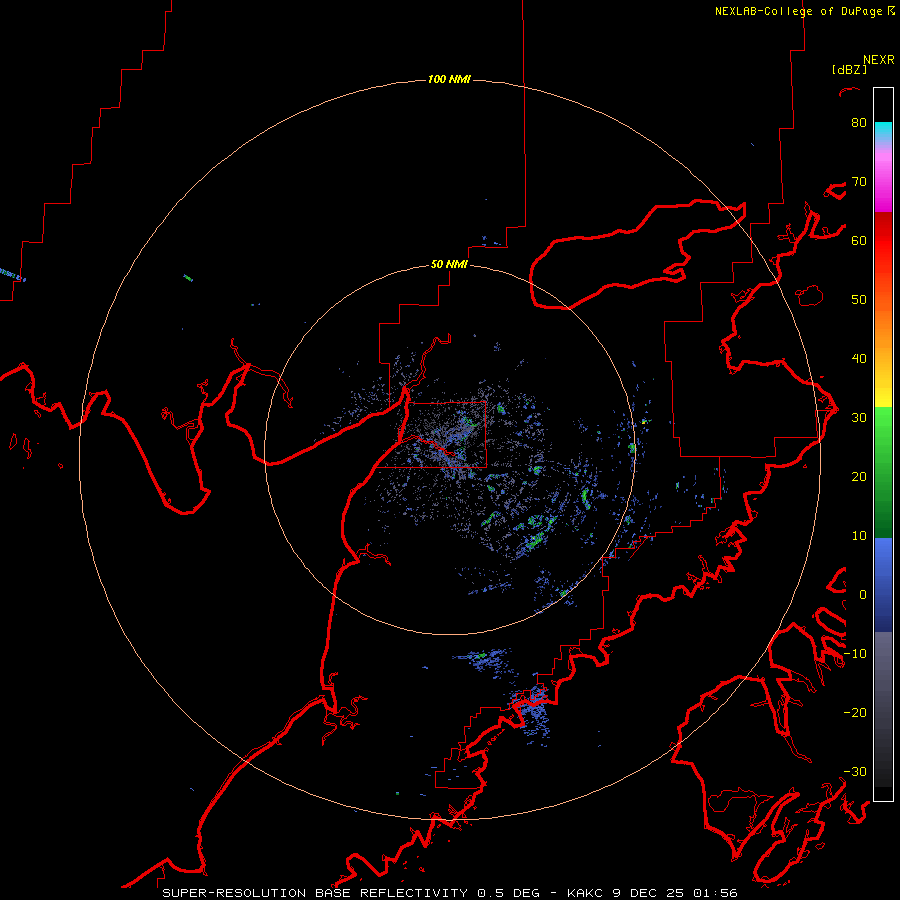The height and width of the screenshot is (900, 900).
Task: Click the cyan top segment of color bar
Action: point(883,131)
